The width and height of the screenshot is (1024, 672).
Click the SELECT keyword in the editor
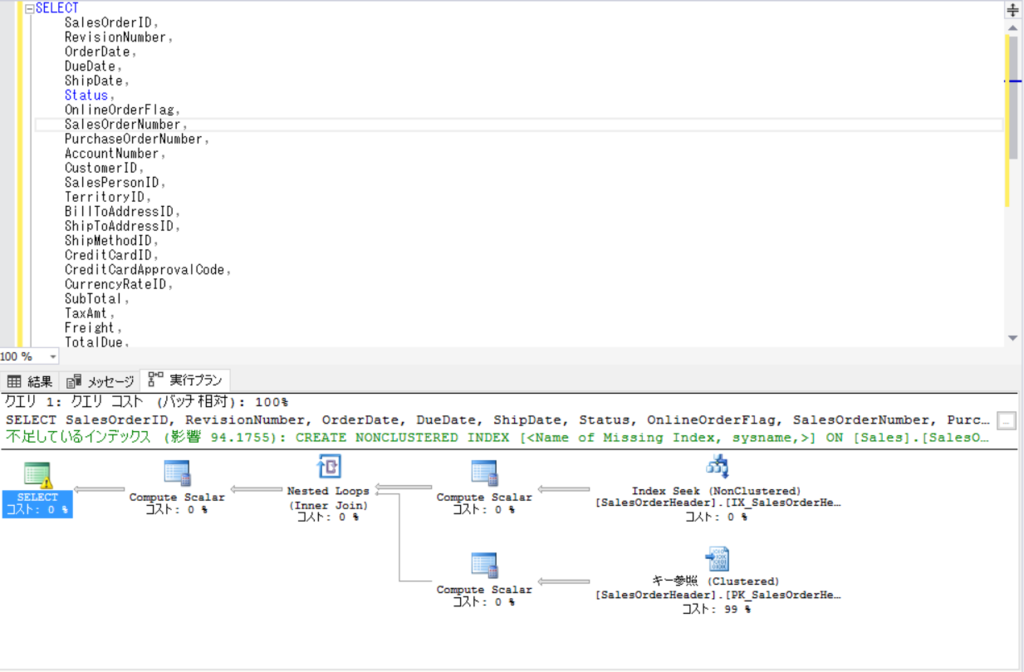pyautogui.click(x=57, y=8)
